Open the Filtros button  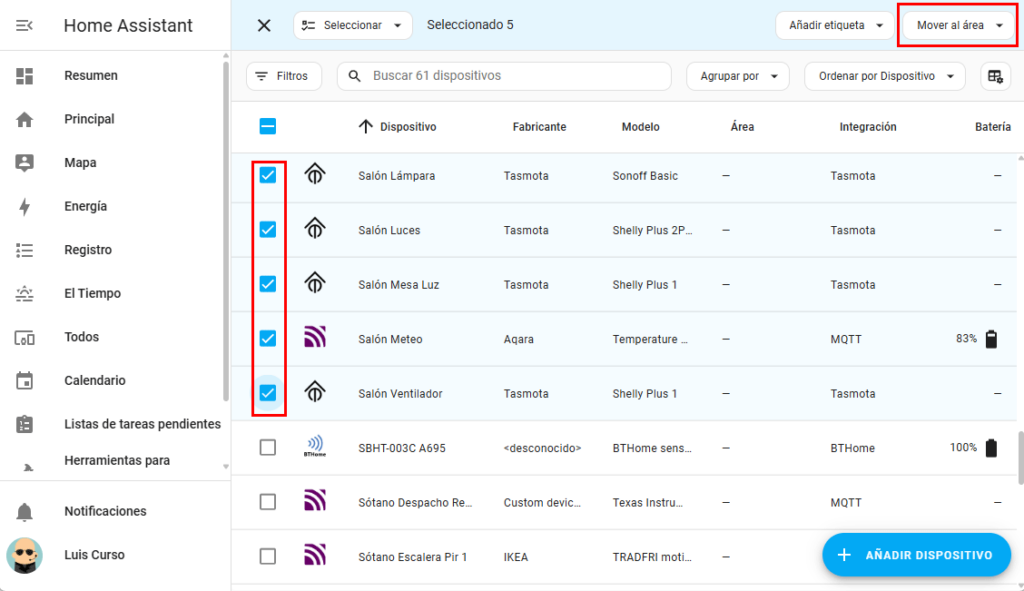(x=283, y=76)
